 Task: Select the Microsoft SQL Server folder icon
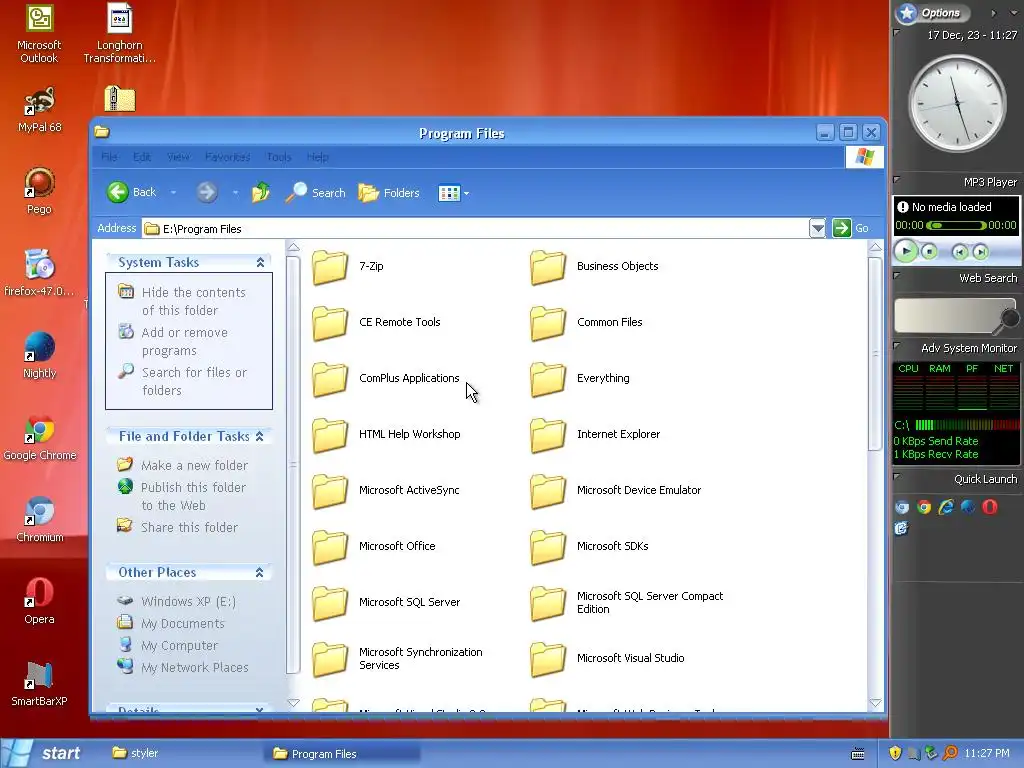(x=330, y=603)
